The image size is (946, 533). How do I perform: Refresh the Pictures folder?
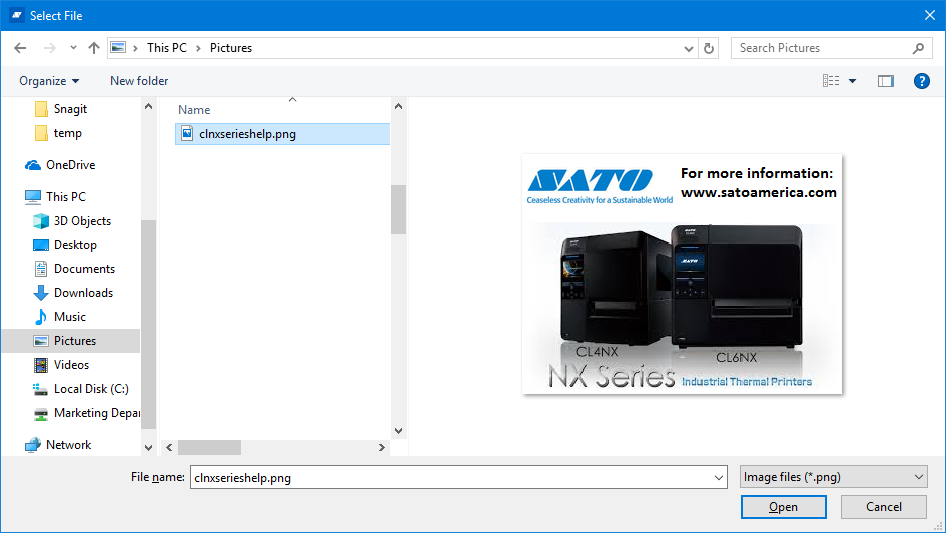point(709,48)
